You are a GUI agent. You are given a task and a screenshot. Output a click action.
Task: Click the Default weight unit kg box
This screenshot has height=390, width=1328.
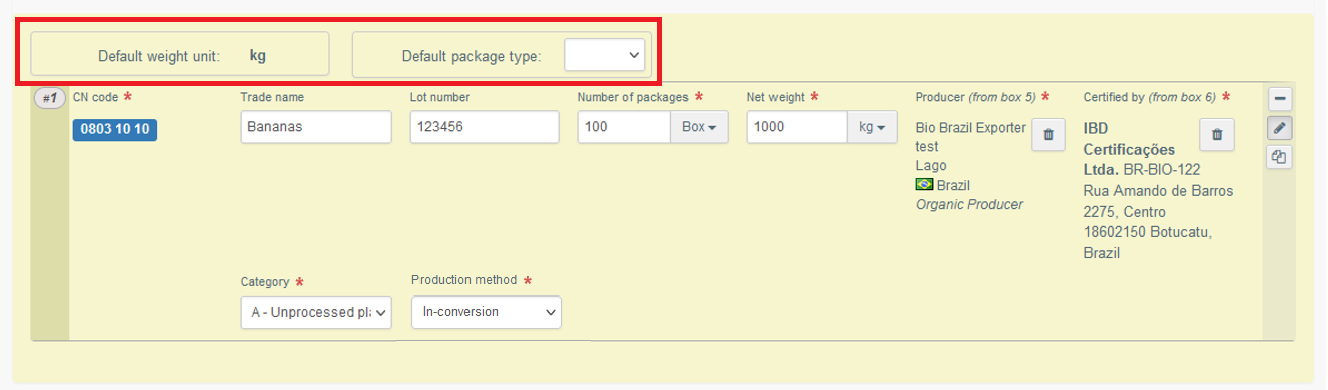click(180, 54)
